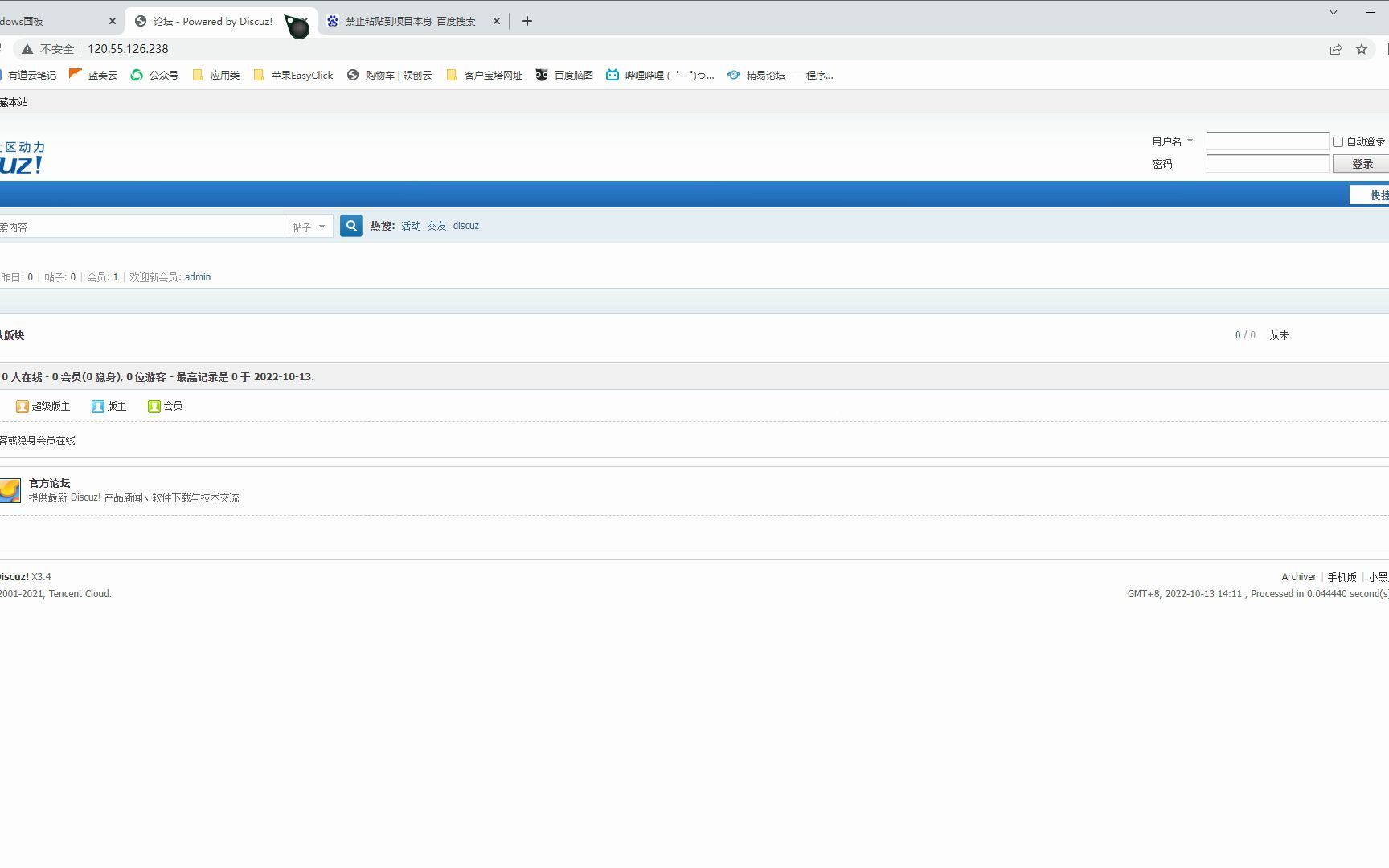The image size is (1389, 868).
Task: Open 有道云笔记 bookmark
Action: tap(27, 75)
